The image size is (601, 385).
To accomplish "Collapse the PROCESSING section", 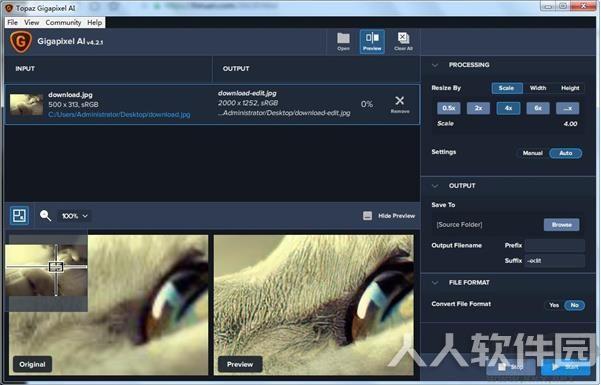I will tap(435, 65).
